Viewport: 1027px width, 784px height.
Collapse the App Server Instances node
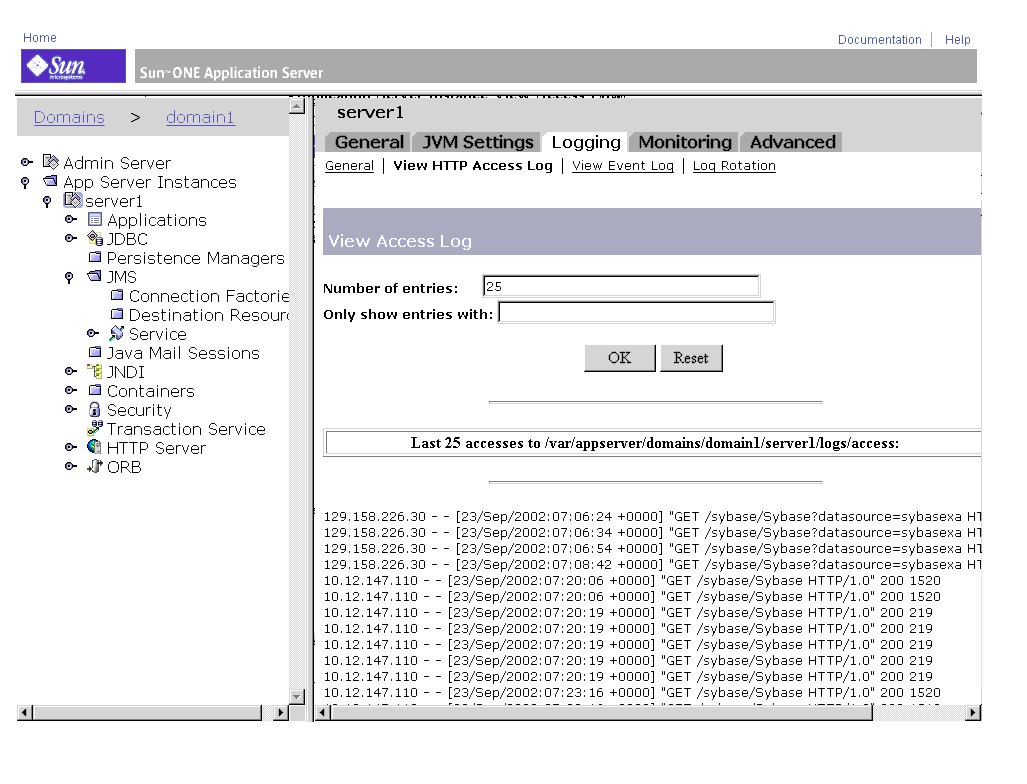click(x=24, y=182)
